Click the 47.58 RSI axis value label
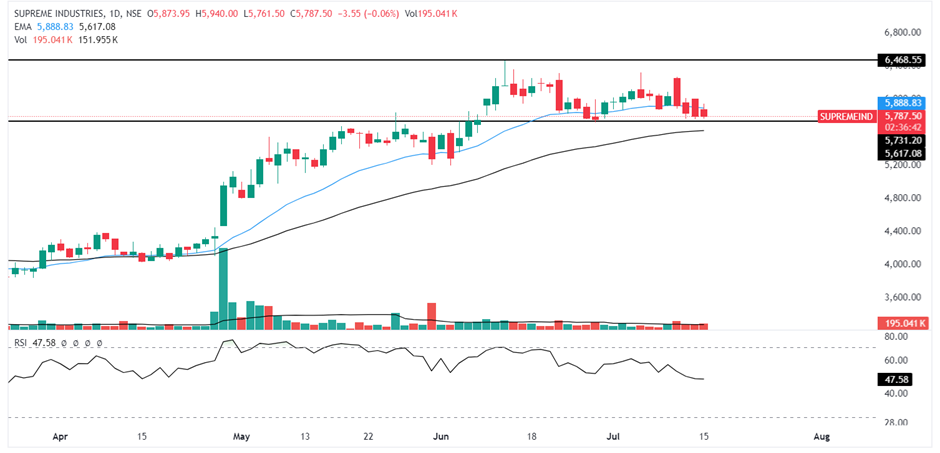Image resolution: width=940 pixels, height=453 pixels. 902,380
